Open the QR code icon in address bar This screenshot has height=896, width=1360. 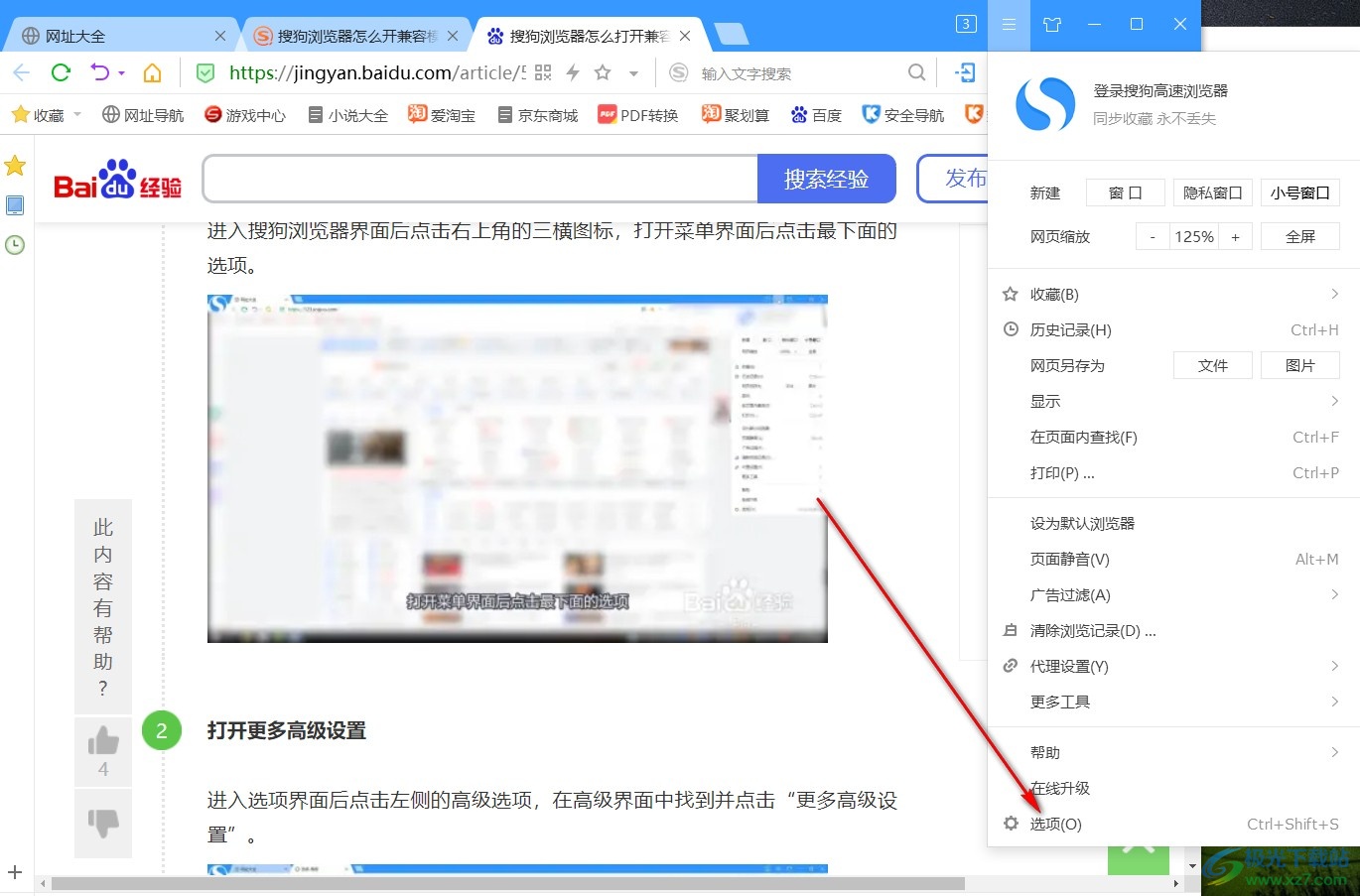pyautogui.click(x=543, y=72)
